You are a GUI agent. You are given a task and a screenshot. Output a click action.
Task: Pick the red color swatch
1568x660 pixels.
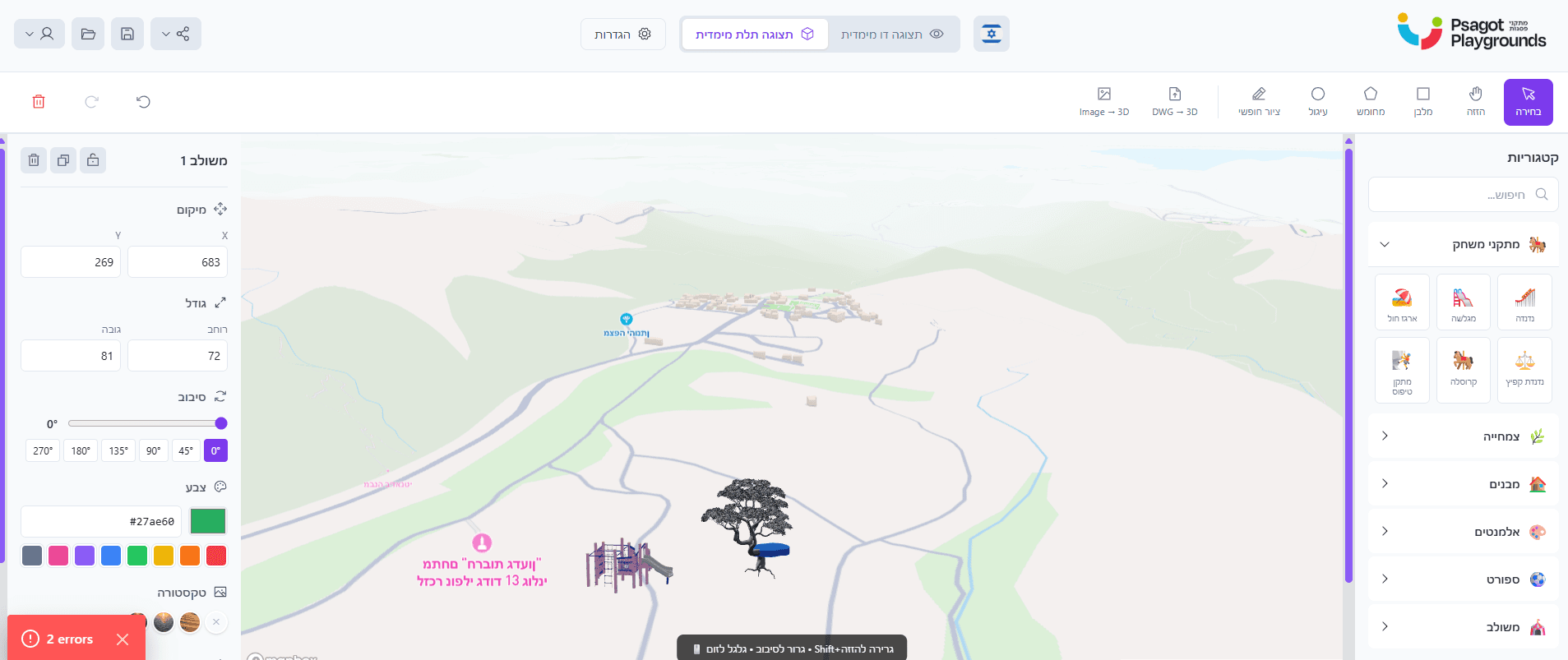click(x=216, y=556)
